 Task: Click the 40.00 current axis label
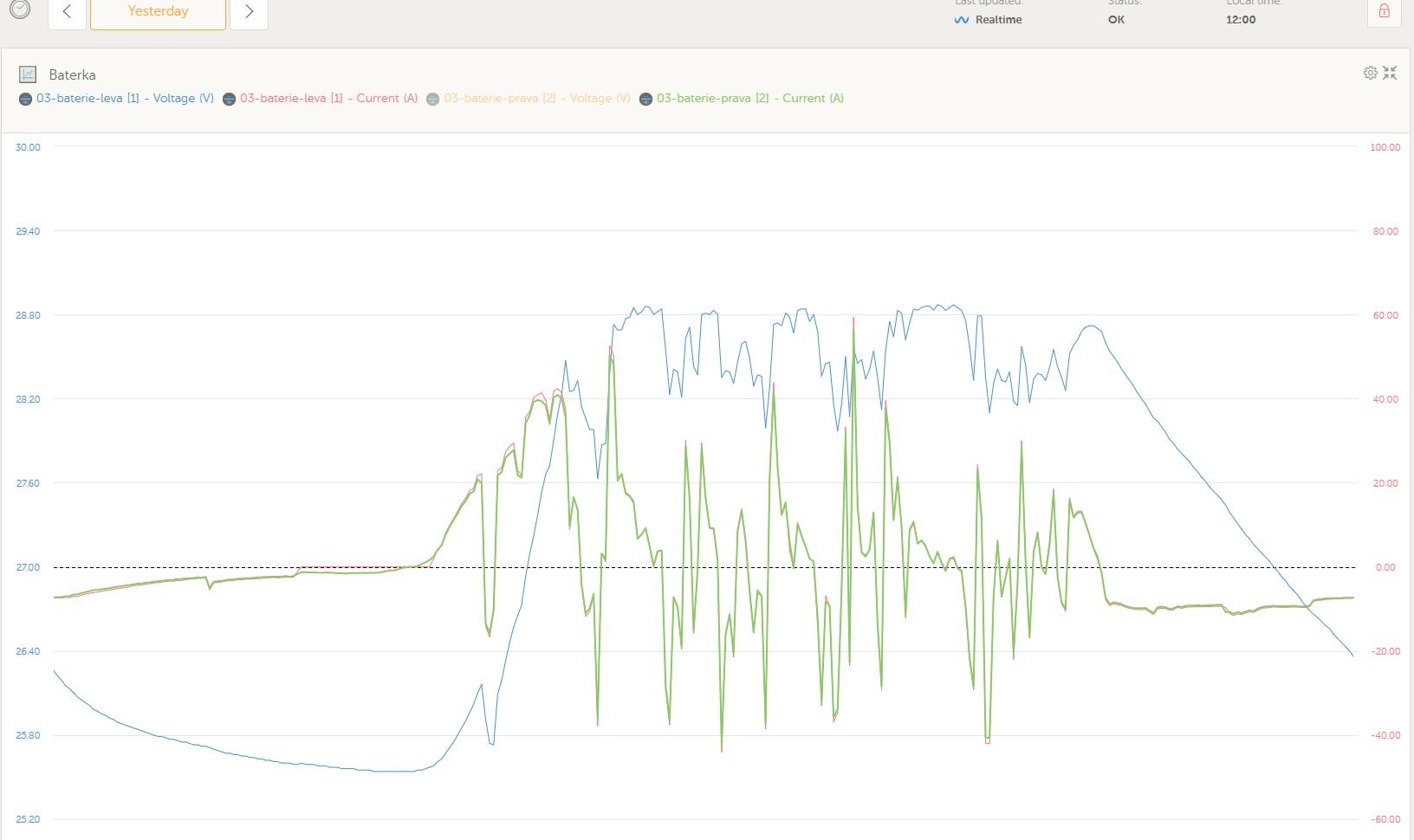coord(1385,399)
